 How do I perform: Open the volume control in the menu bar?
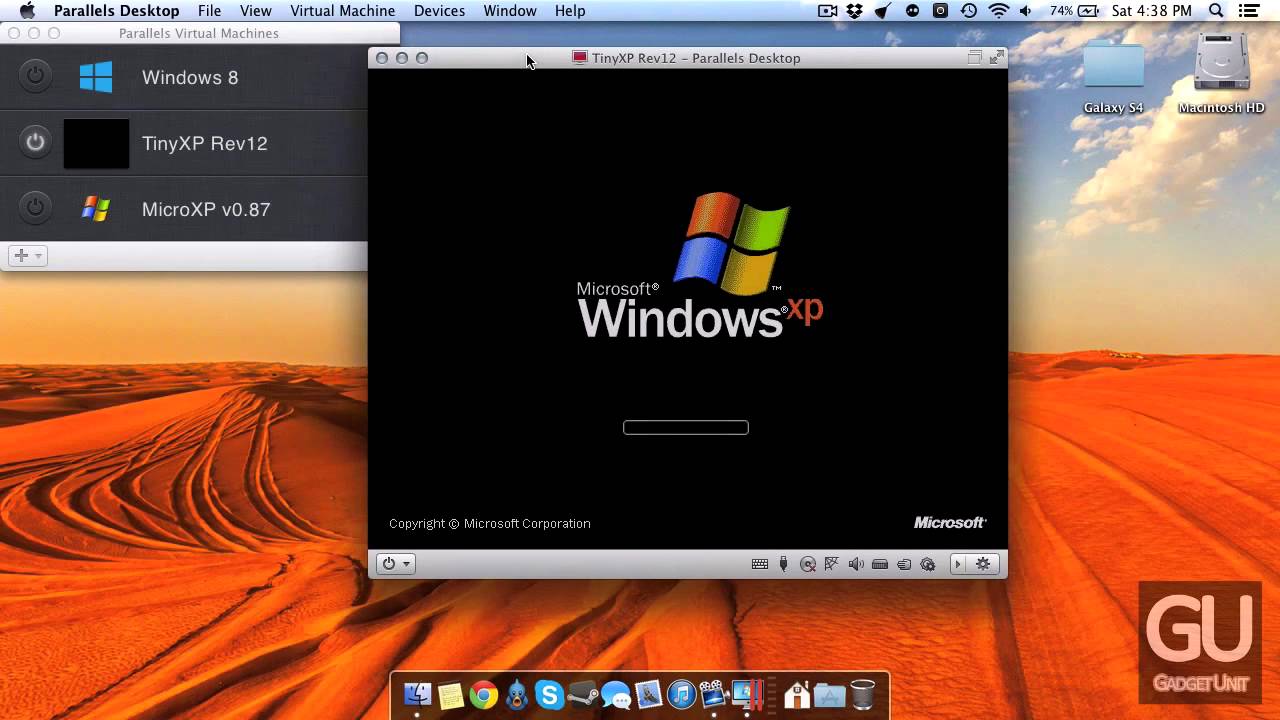pos(1028,11)
